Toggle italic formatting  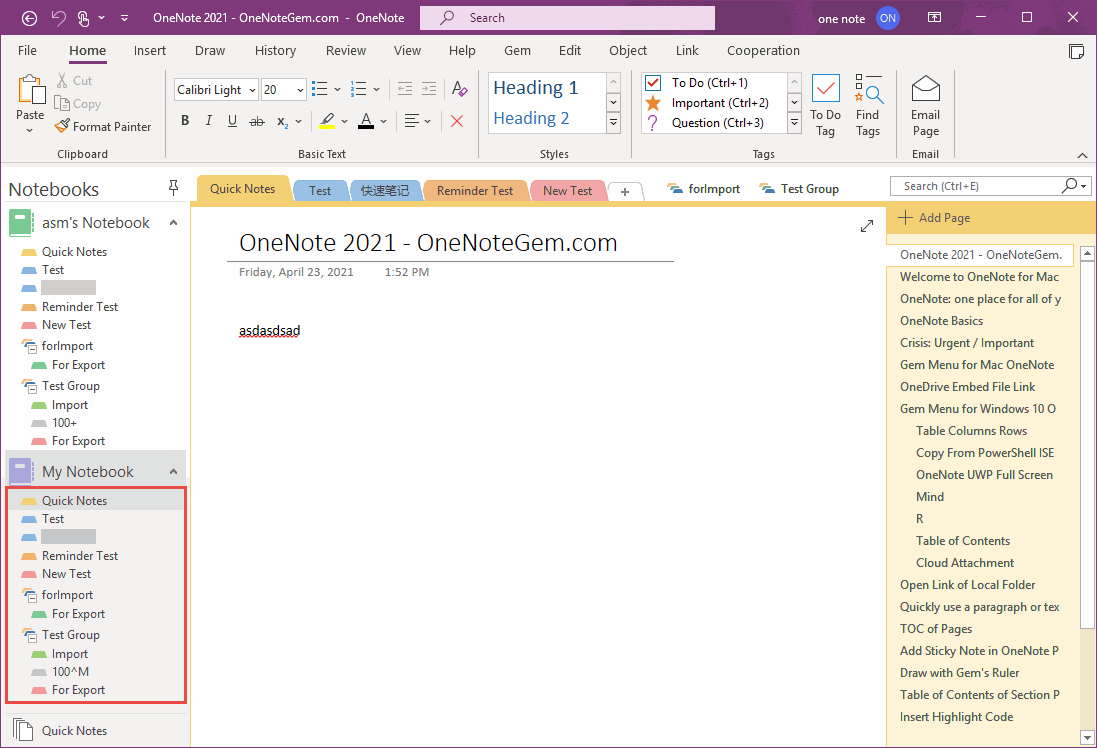pyautogui.click(x=208, y=120)
